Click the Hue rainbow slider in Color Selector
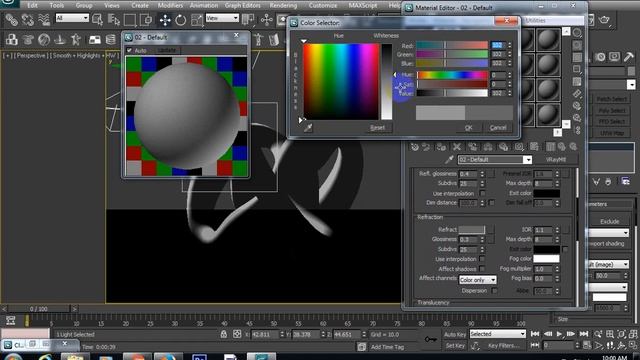 [x=452, y=75]
